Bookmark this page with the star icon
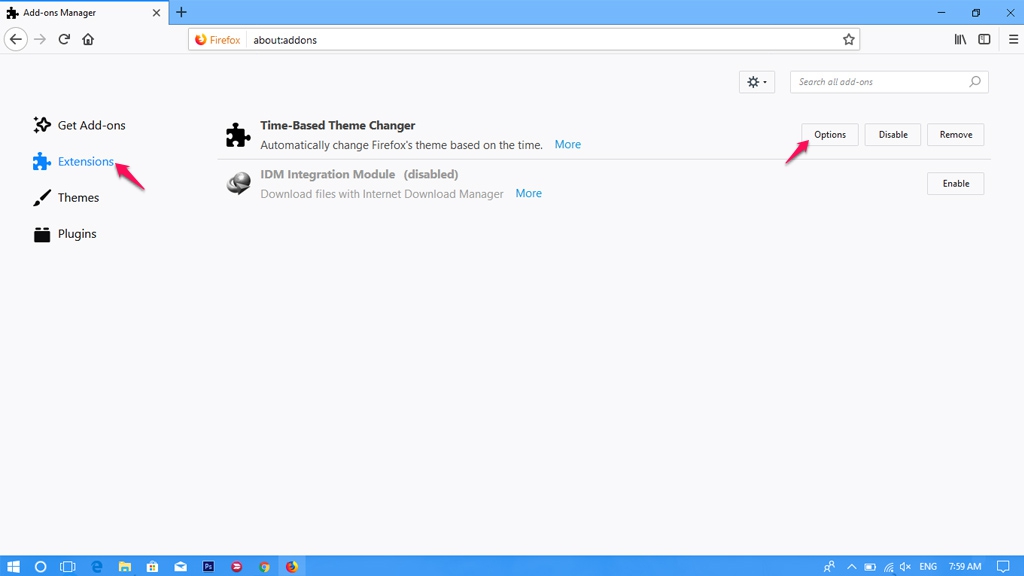Screen dimensions: 1024x576 click(x=848, y=40)
